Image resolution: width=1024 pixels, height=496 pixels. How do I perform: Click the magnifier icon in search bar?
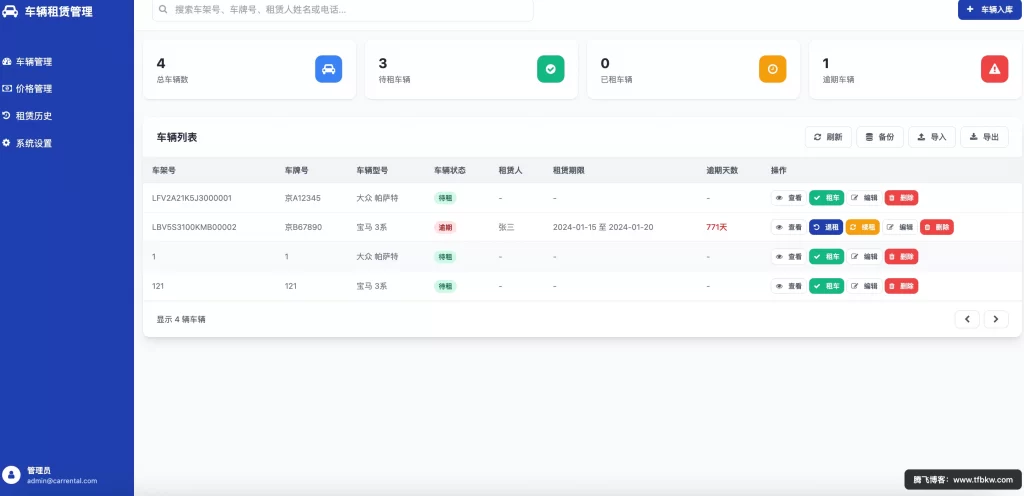click(163, 10)
